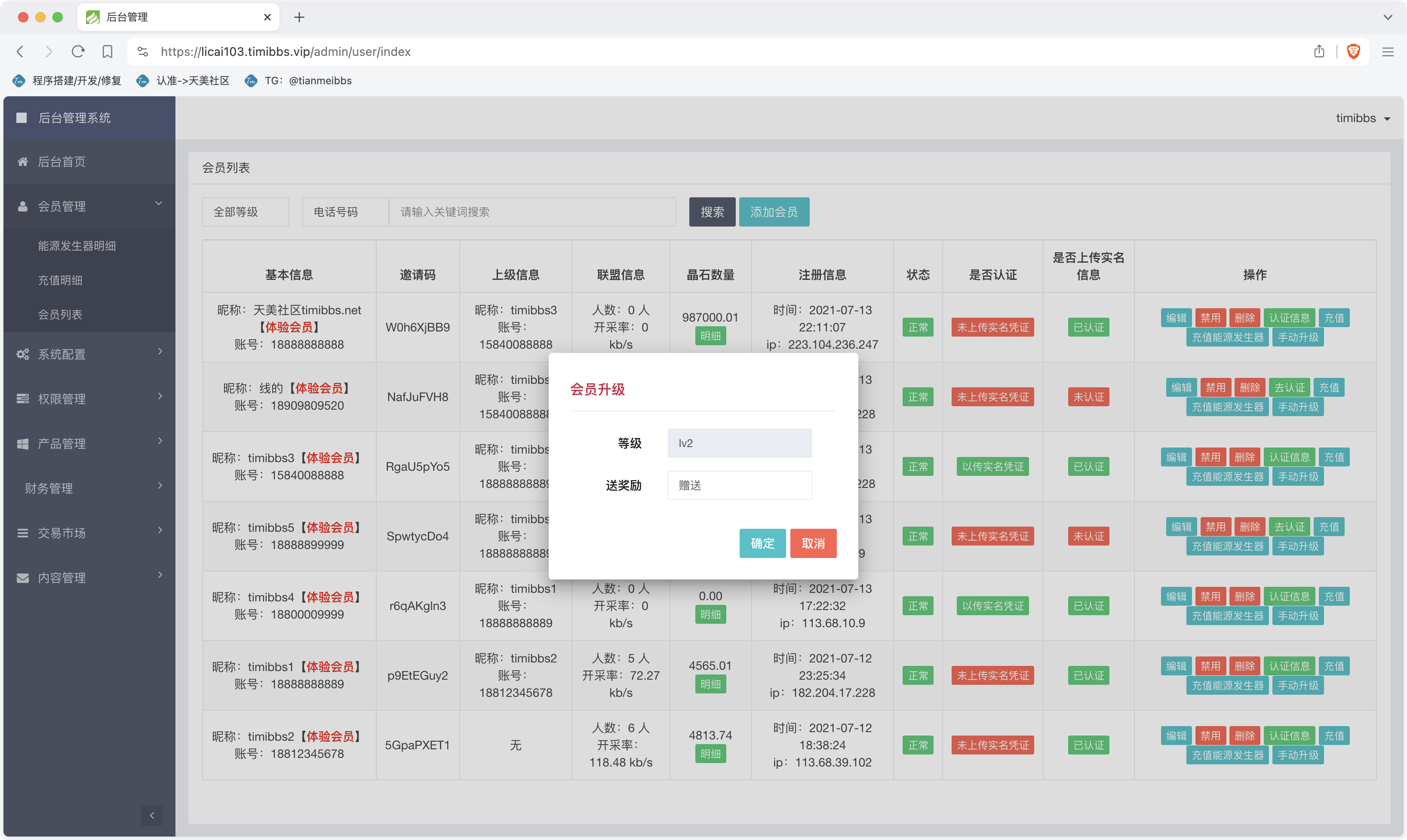Expand the 权限管理 sidebar menu
Image resolution: width=1407 pixels, height=840 pixels.
[x=89, y=399]
